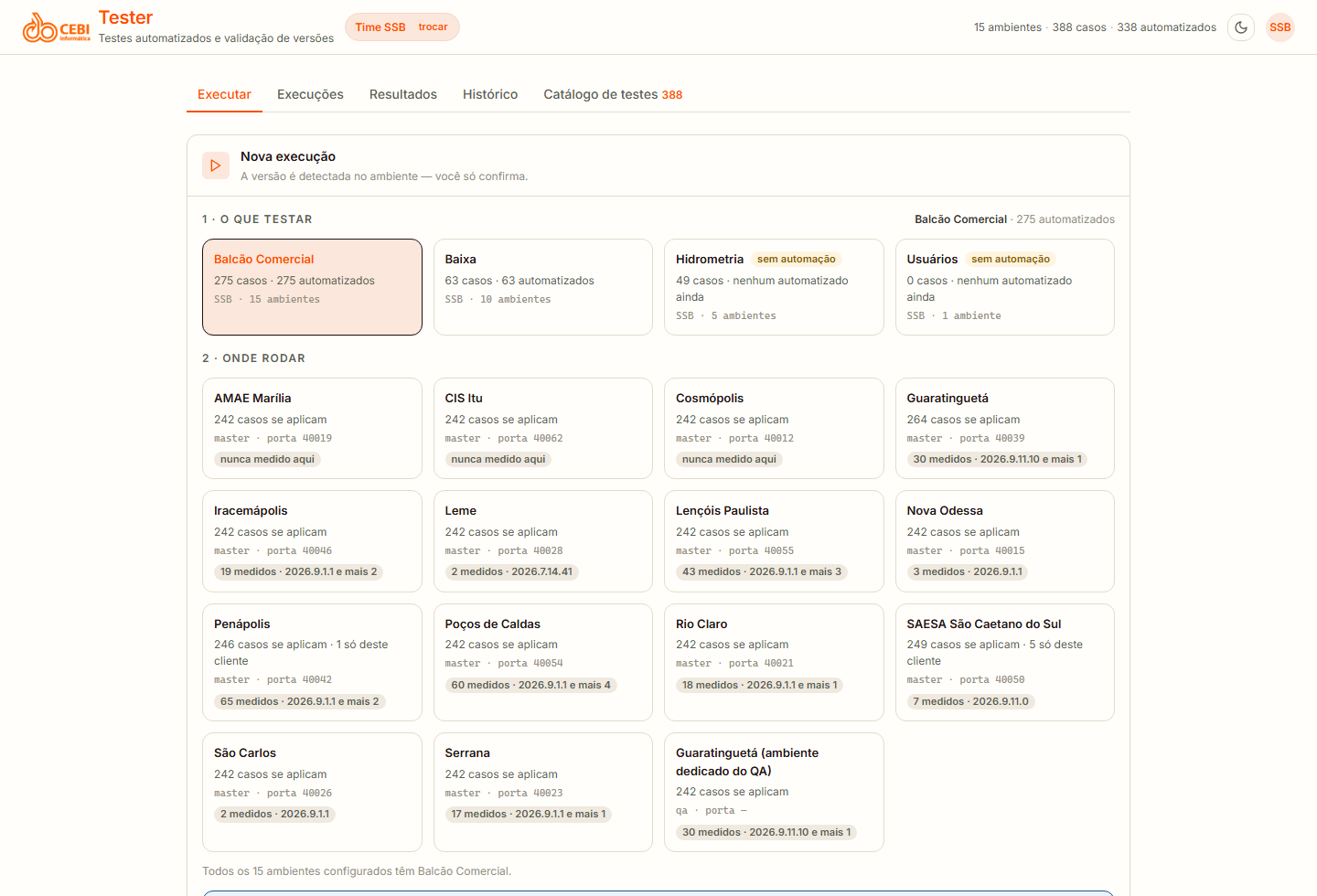Image resolution: width=1317 pixels, height=896 pixels.
Task: Choose the Baixa test suite card
Action: pos(543,287)
